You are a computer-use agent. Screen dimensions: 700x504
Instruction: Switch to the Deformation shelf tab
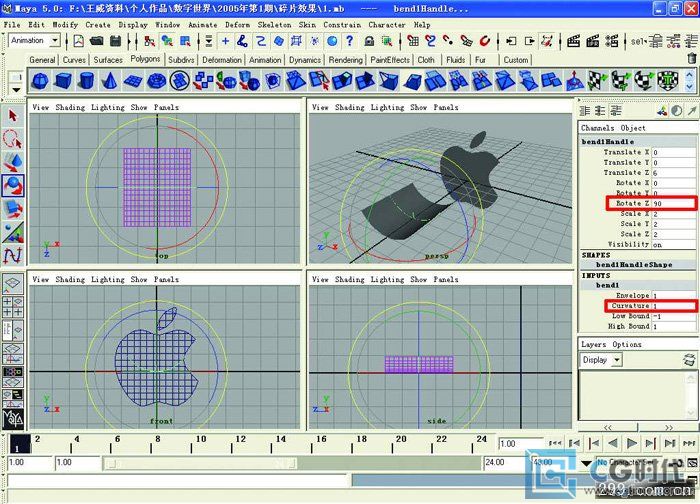point(221,60)
